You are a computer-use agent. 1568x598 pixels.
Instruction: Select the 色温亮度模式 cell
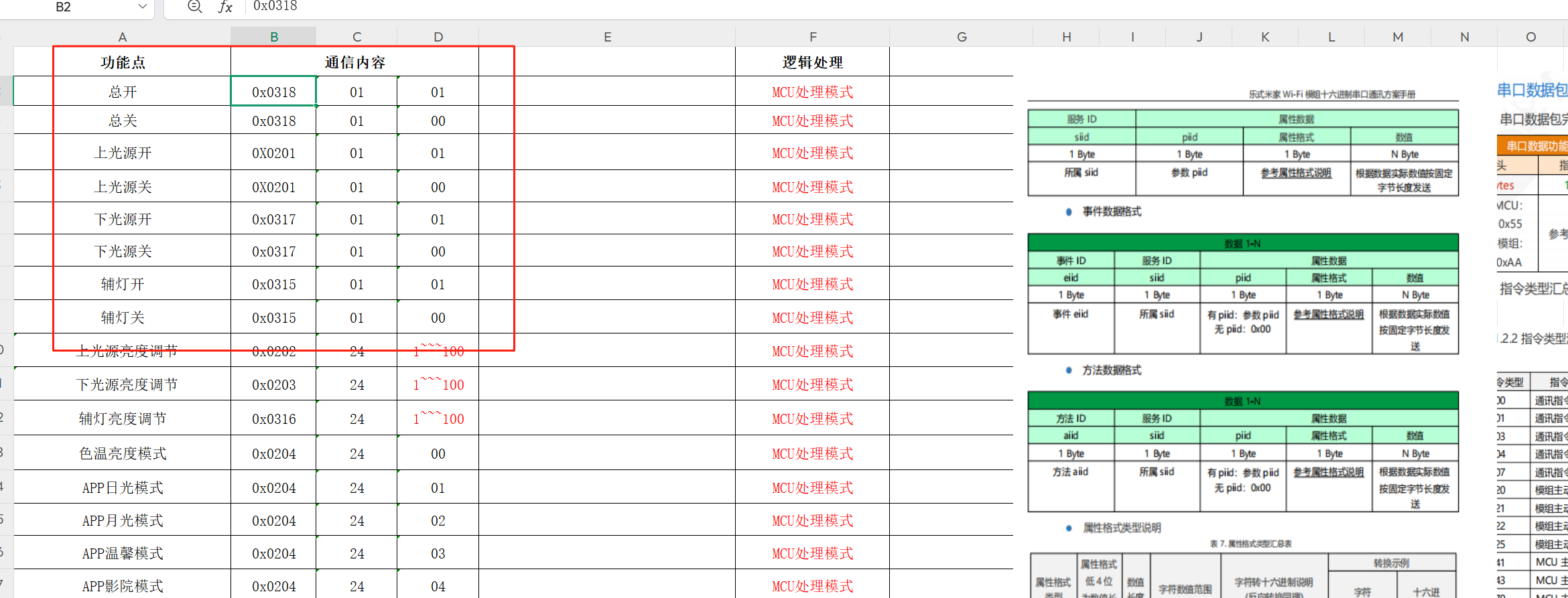(x=122, y=453)
